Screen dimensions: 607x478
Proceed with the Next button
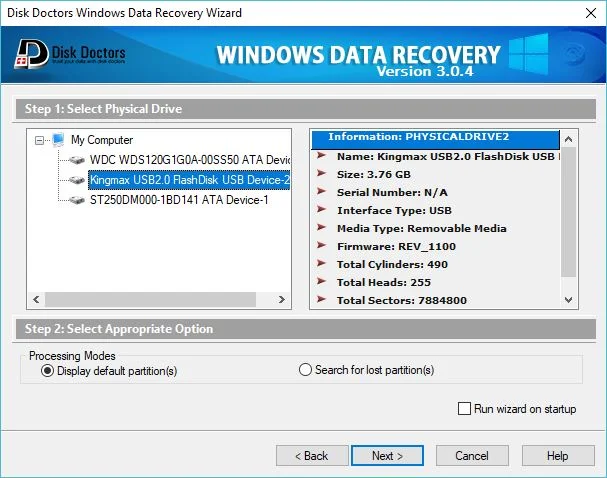click(x=387, y=456)
